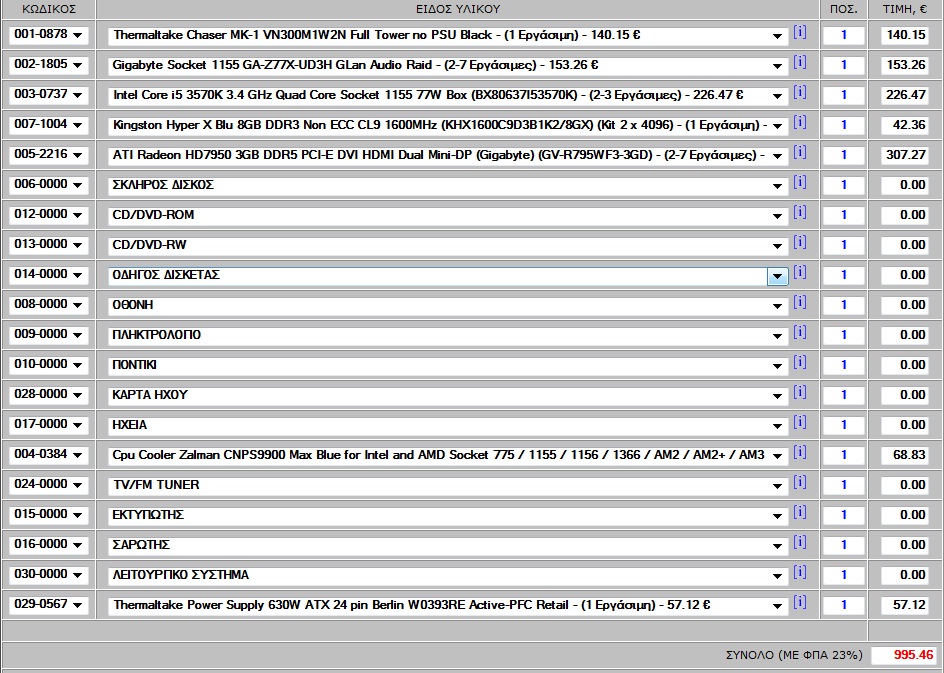Click quantity field for ΟΘΟΝΗ row
The image size is (944, 673).
[843, 305]
